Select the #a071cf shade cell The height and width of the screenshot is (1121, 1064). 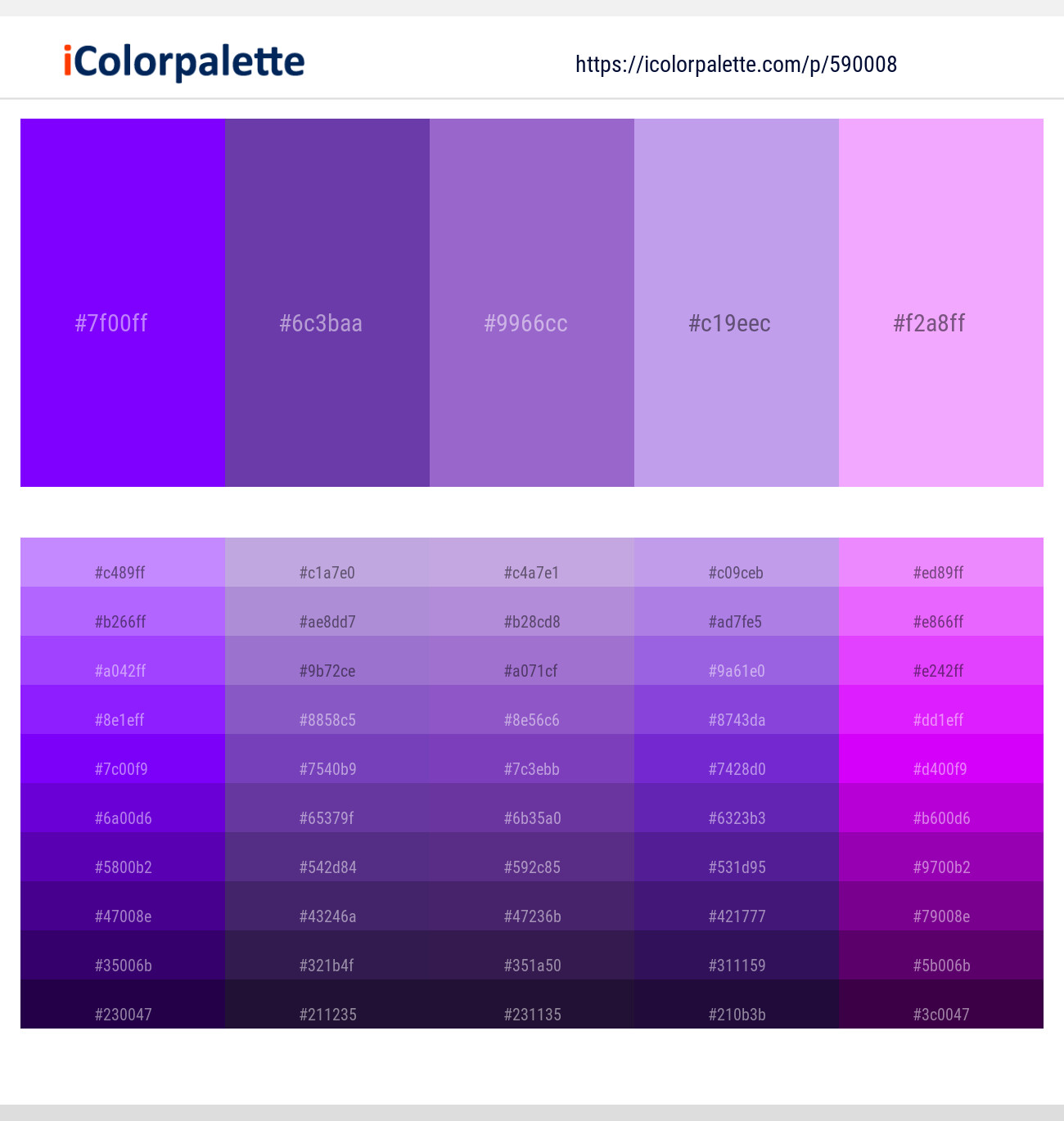[532, 660]
